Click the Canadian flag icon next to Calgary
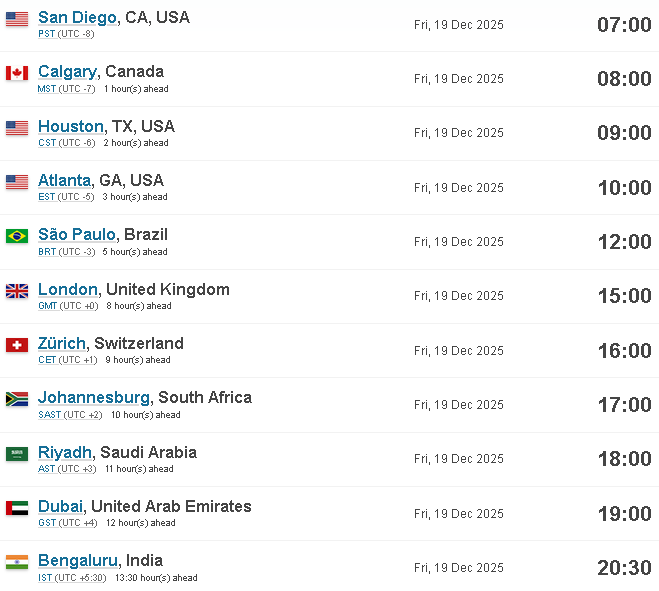The width and height of the screenshot is (659, 591). [x=17, y=73]
